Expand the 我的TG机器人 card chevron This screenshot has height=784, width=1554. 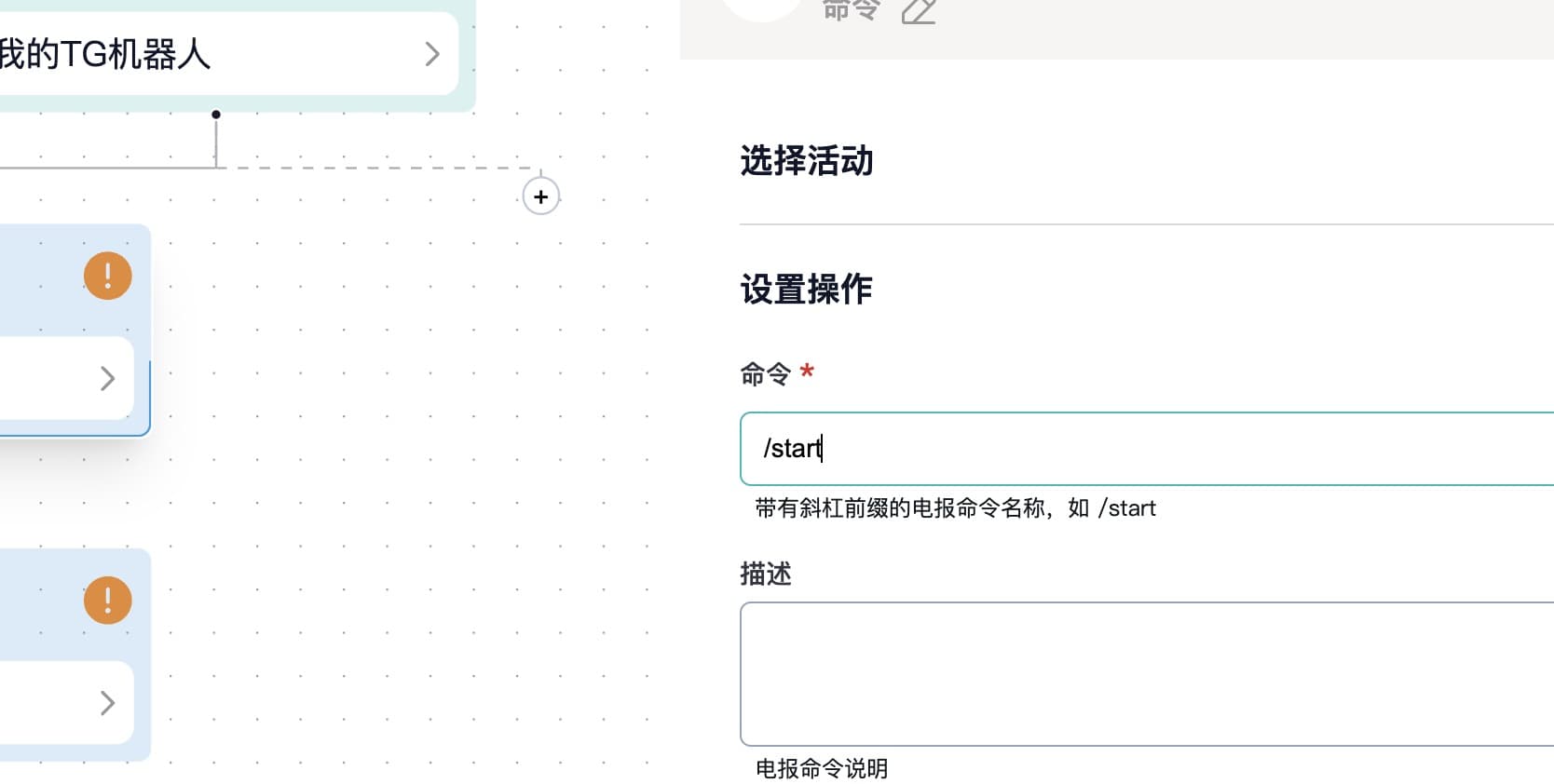[x=431, y=54]
